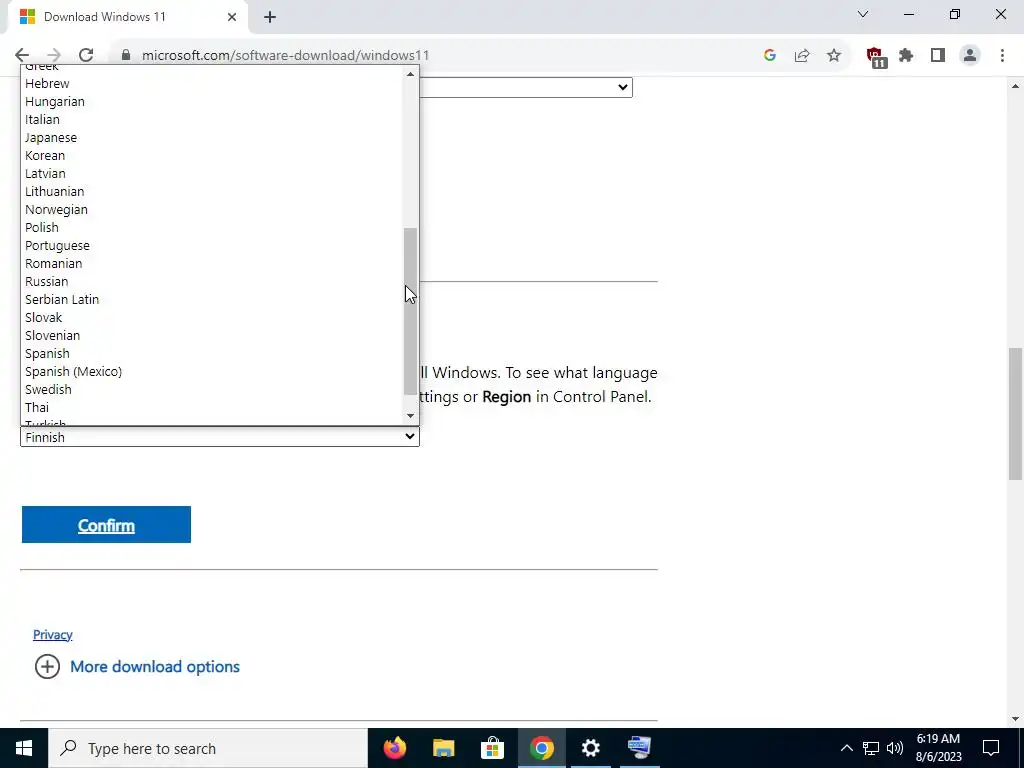1024x768 pixels.
Task: Click the Confirm button
Action: coord(106,524)
